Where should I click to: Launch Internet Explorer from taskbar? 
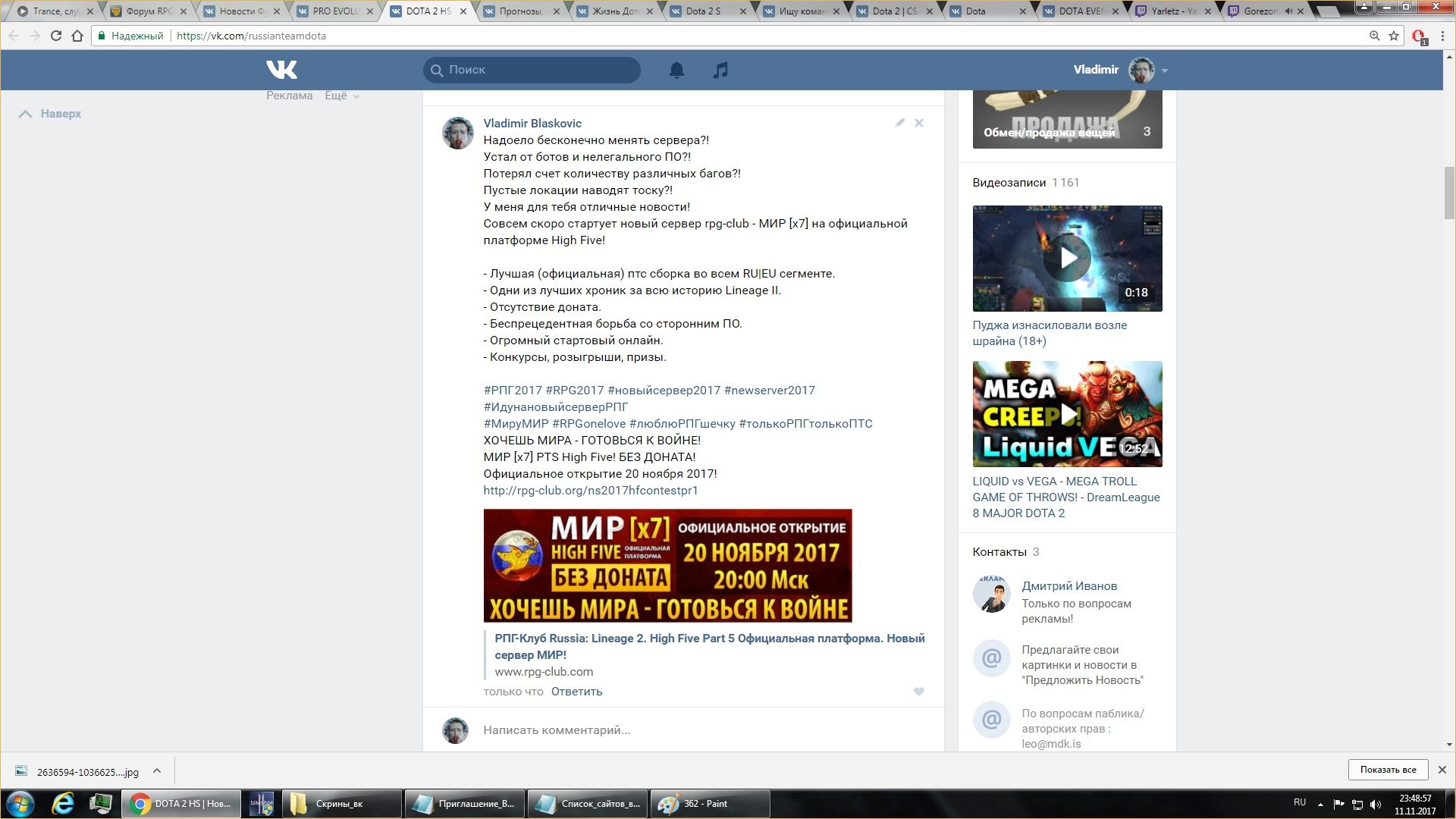click(x=63, y=803)
